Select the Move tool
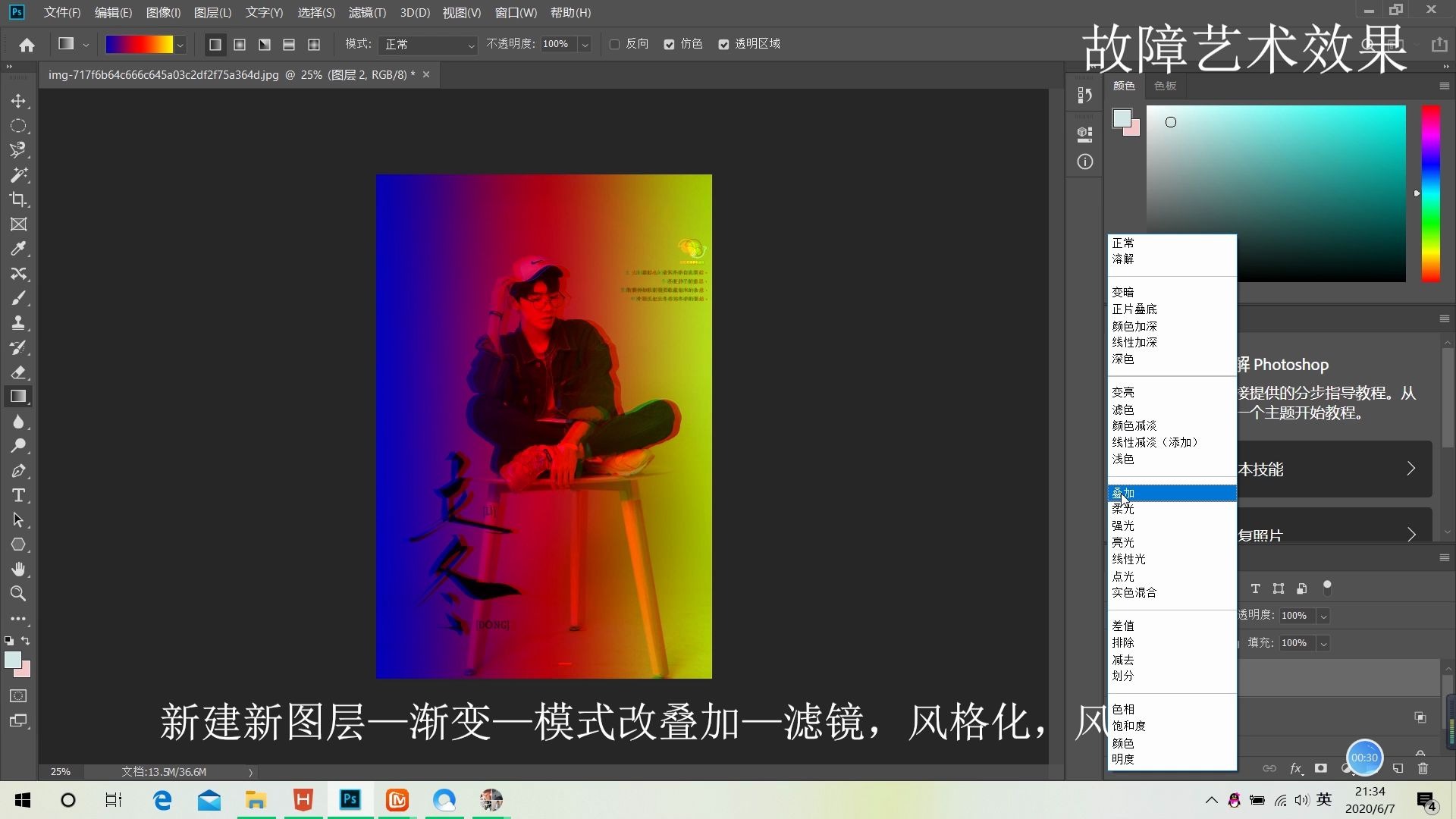The height and width of the screenshot is (819, 1456). [18, 101]
